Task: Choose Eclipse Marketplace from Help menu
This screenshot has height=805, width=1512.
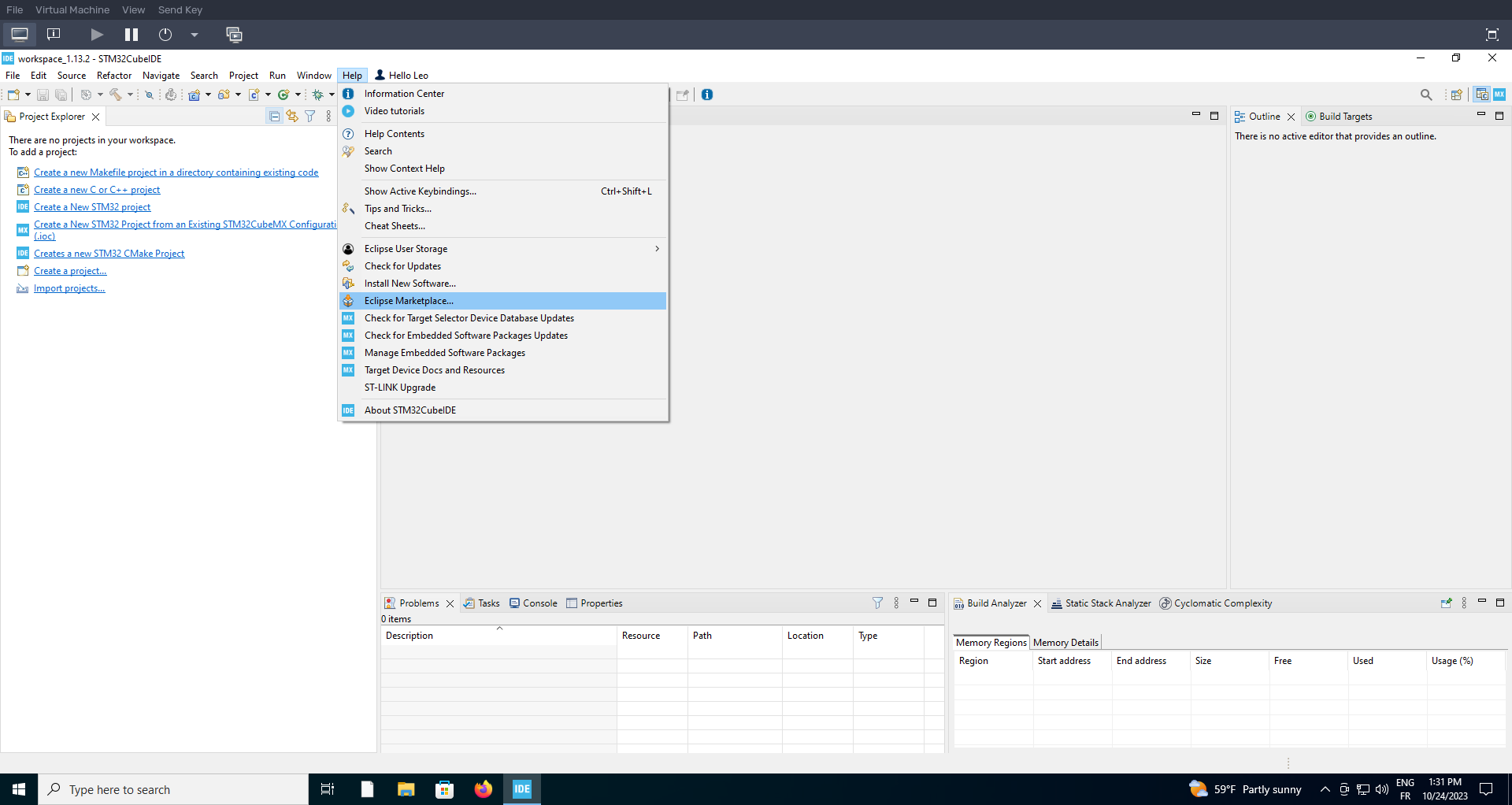Action: [x=502, y=301]
